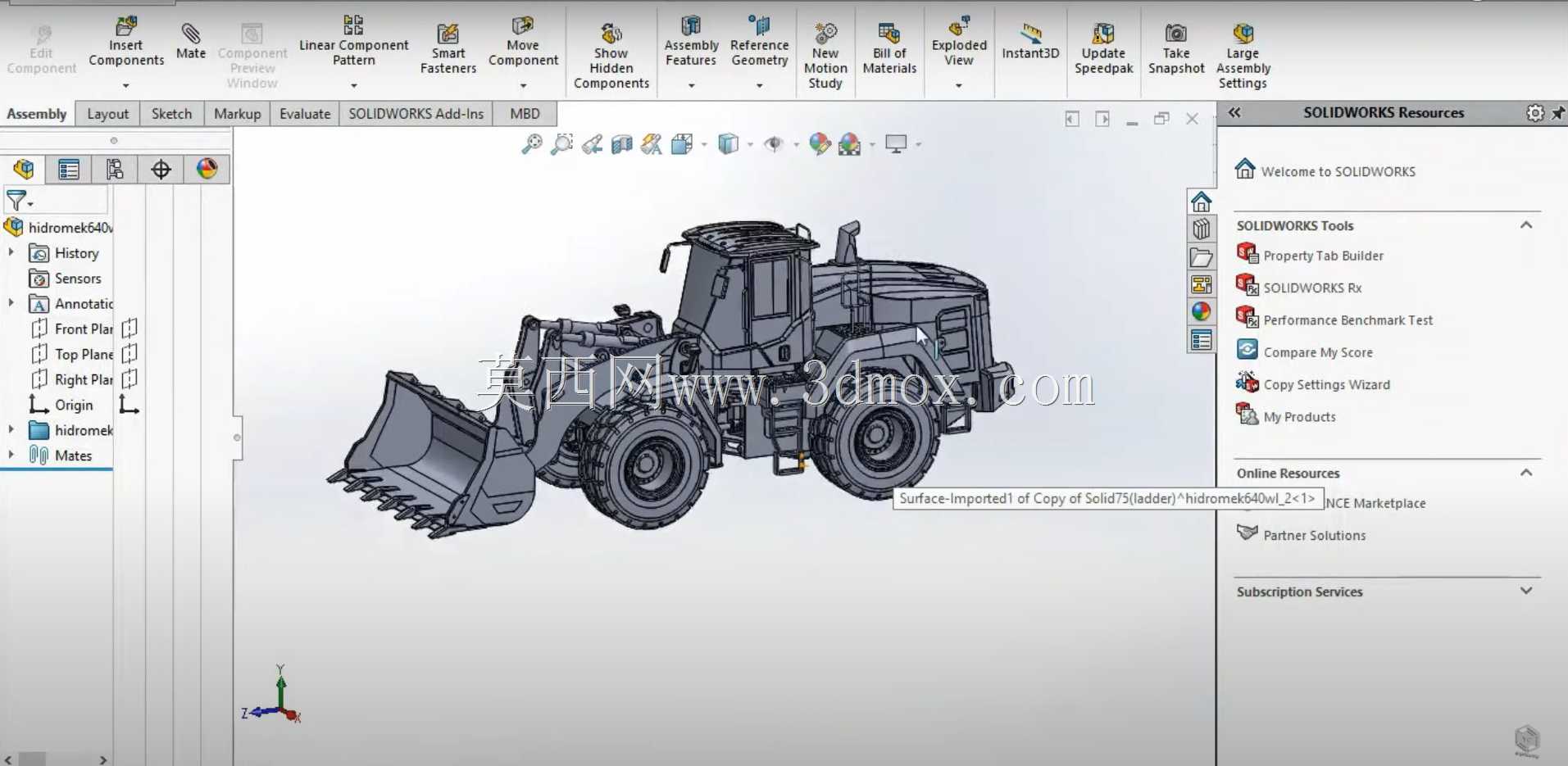
Task: Collapse the Online Resources section
Action: point(1526,473)
